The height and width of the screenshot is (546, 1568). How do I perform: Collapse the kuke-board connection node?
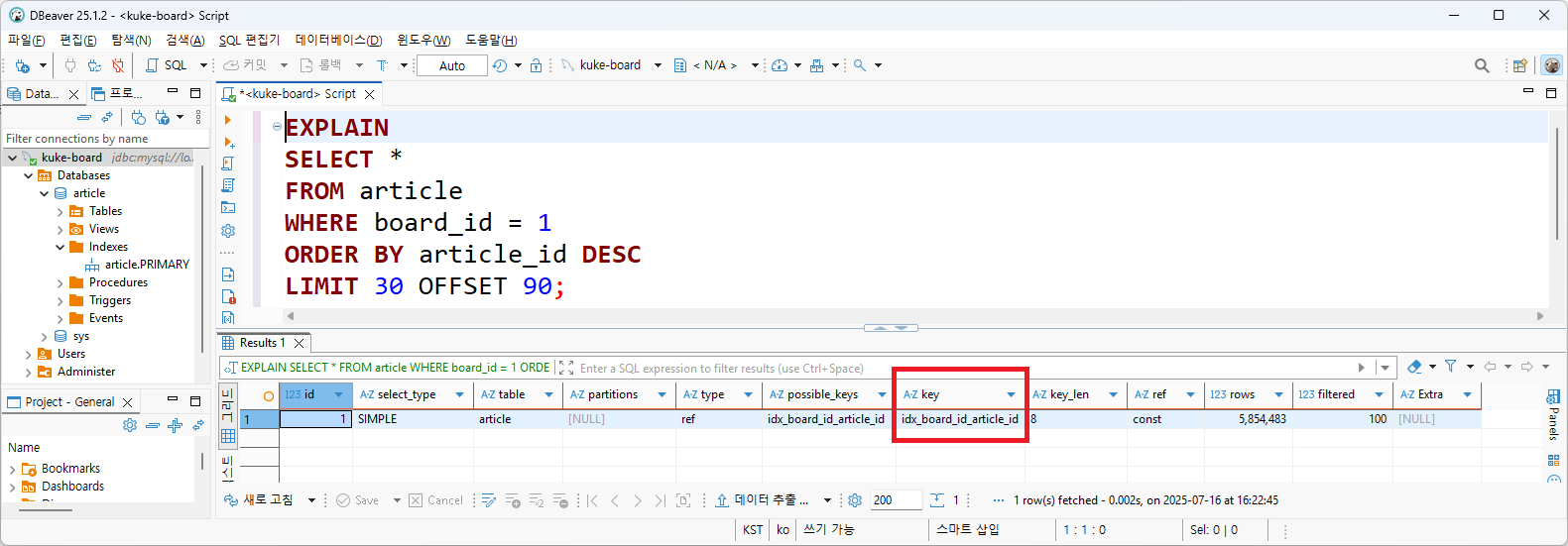[12, 158]
